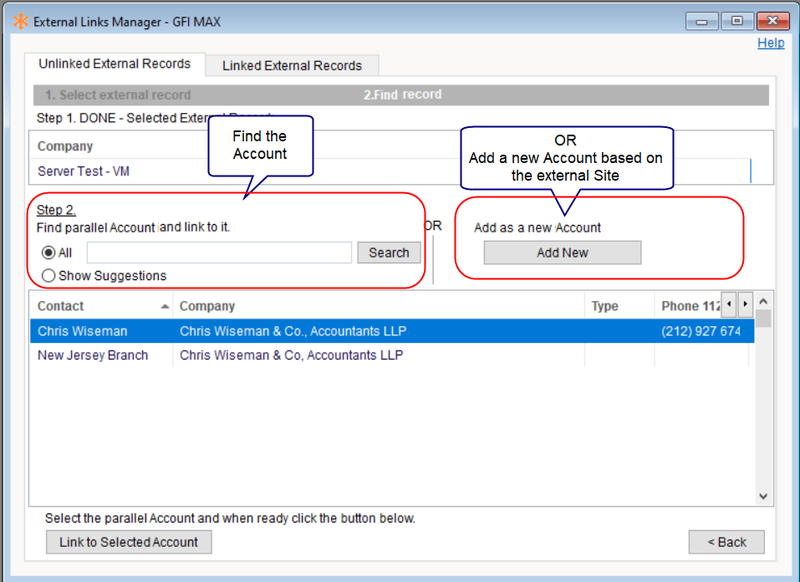Screen dimensions: 800x582
Task: Select the All search filter option
Action: click(x=50, y=252)
